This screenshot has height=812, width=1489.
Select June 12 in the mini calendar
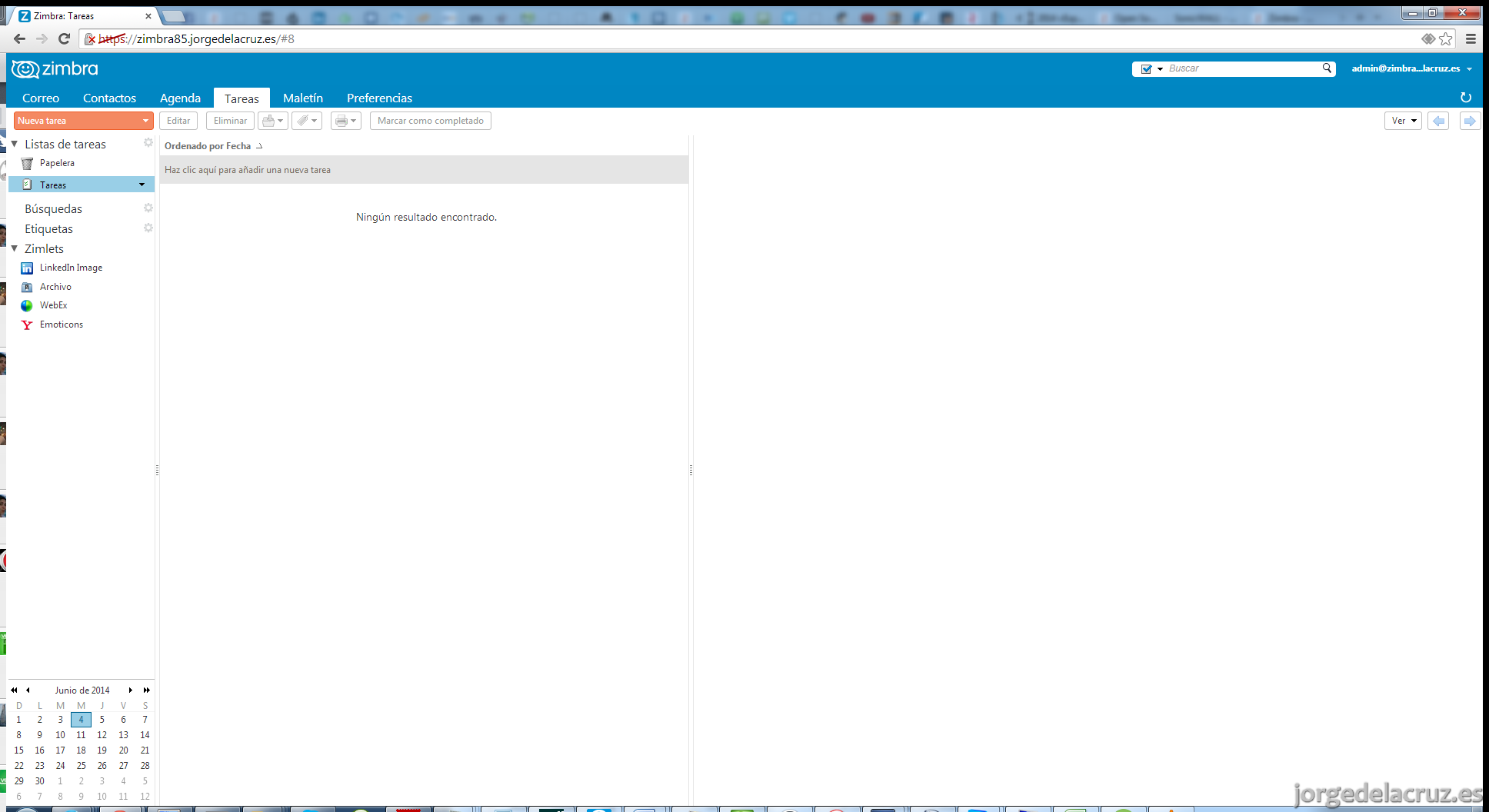pos(102,735)
